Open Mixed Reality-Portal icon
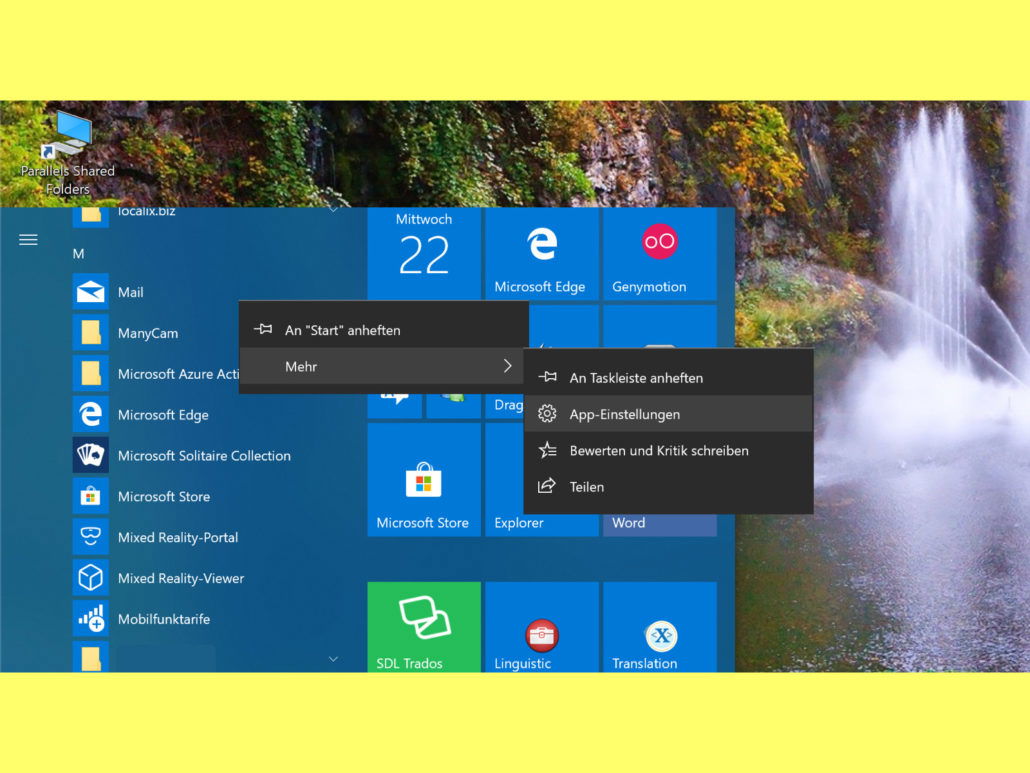Screen dimensions: 1030x773 pos(91,537)
